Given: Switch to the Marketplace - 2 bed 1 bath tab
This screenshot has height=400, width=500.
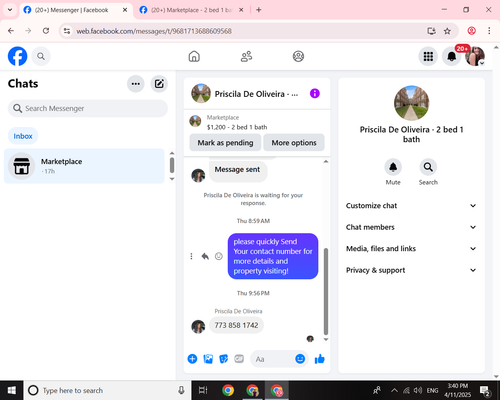Looking at the screenshot, I should pyautogui.click(x=191, y=10).
